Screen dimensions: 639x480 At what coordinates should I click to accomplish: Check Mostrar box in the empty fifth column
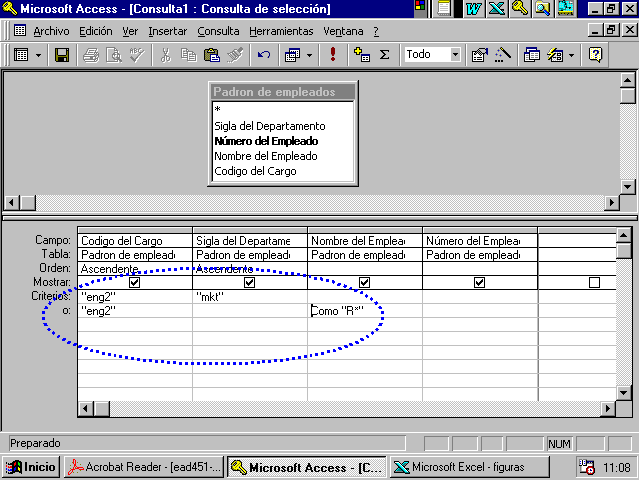point(595,282)
